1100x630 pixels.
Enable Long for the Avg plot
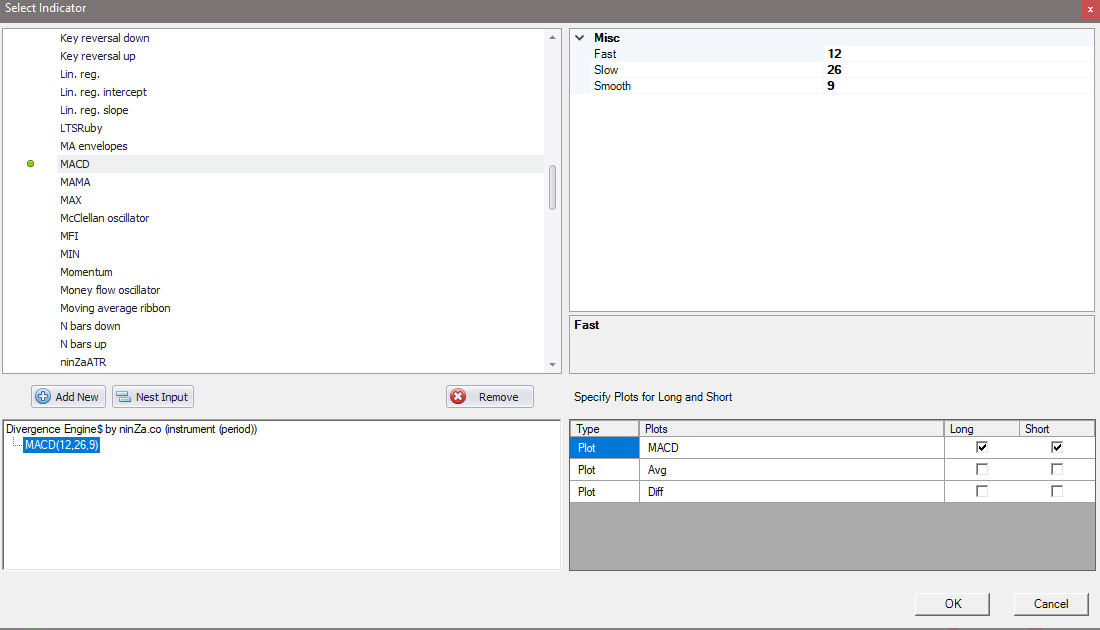pyautogui.click(x=981, y=469)
